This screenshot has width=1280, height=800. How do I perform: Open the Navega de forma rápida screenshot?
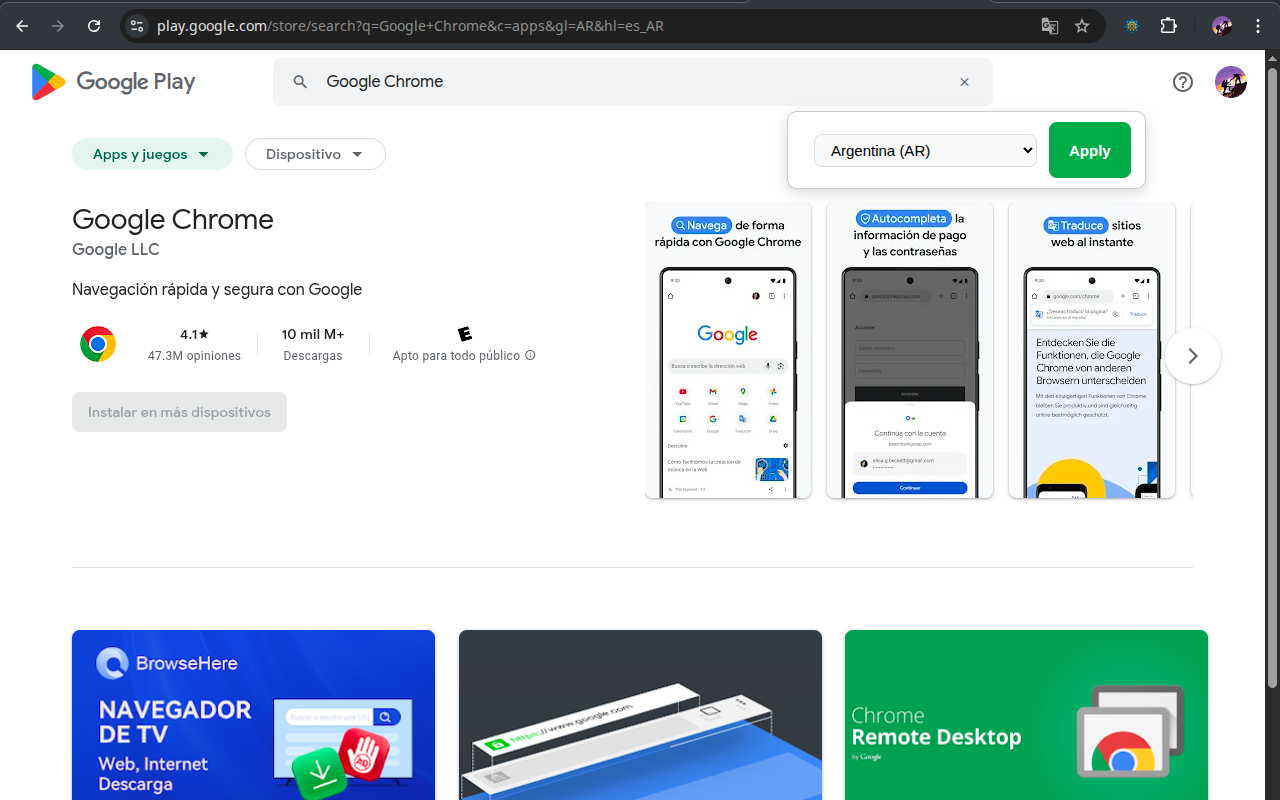click(x=728, y=350)
